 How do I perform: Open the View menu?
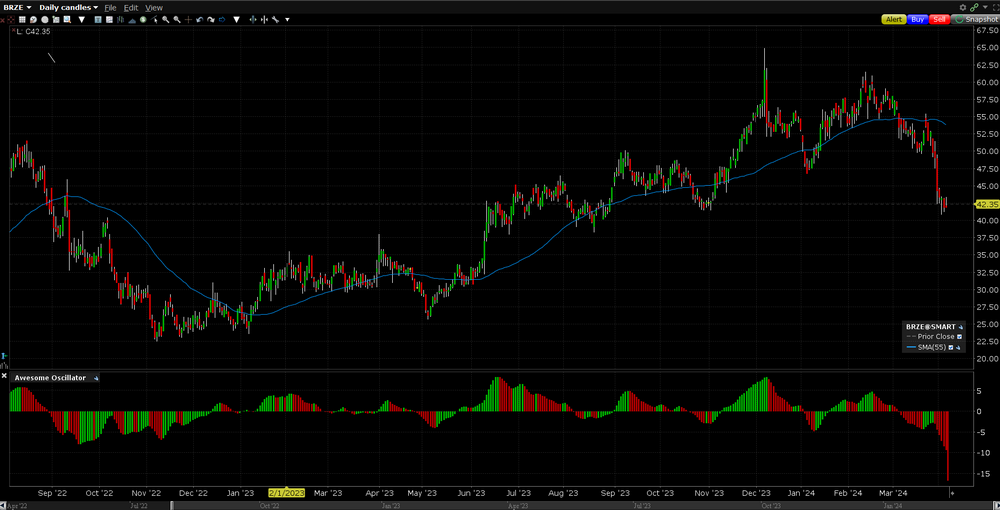point(154,7)
